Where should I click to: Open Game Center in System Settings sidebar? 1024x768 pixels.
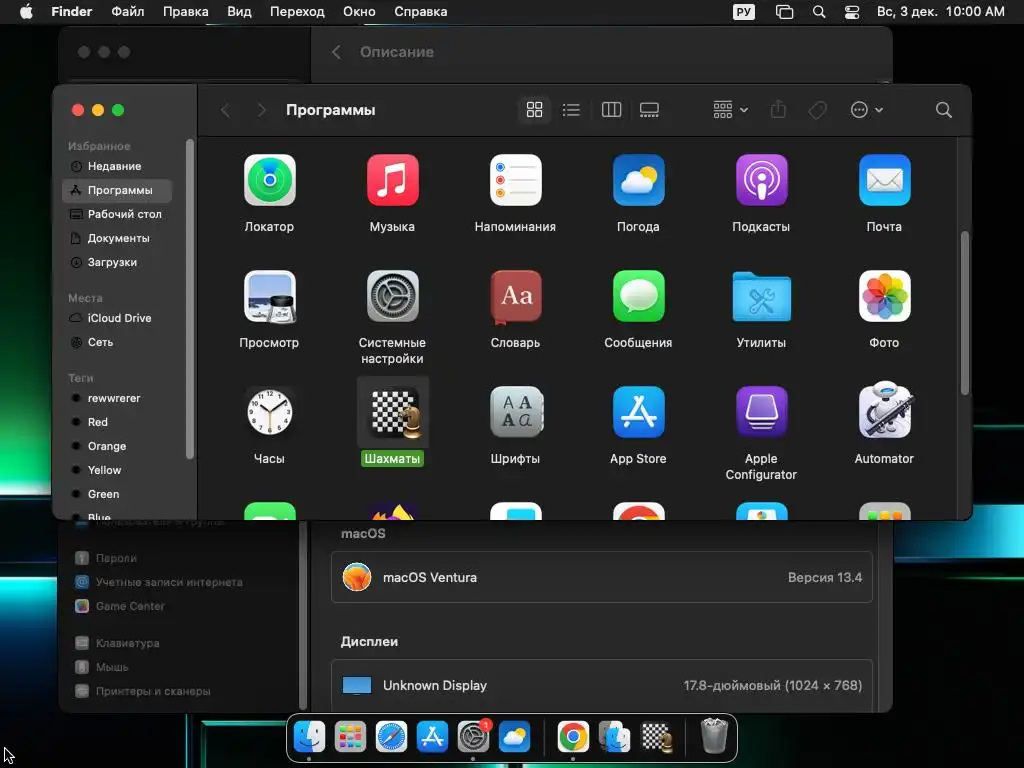tap(130, 606)
